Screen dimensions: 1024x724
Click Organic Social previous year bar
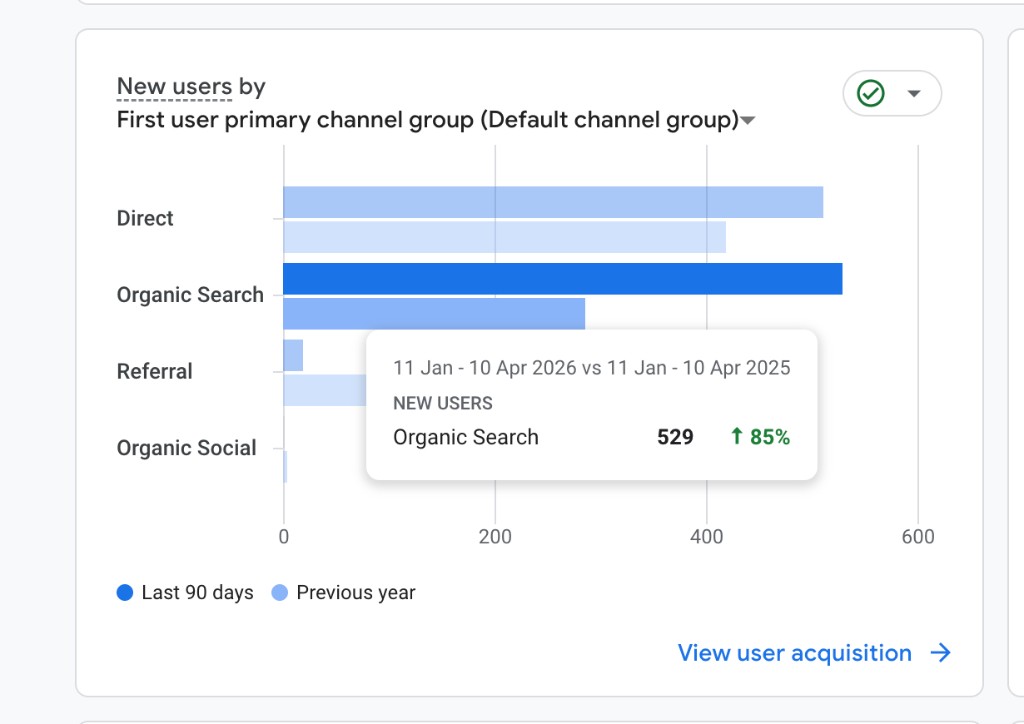point(285,467)
